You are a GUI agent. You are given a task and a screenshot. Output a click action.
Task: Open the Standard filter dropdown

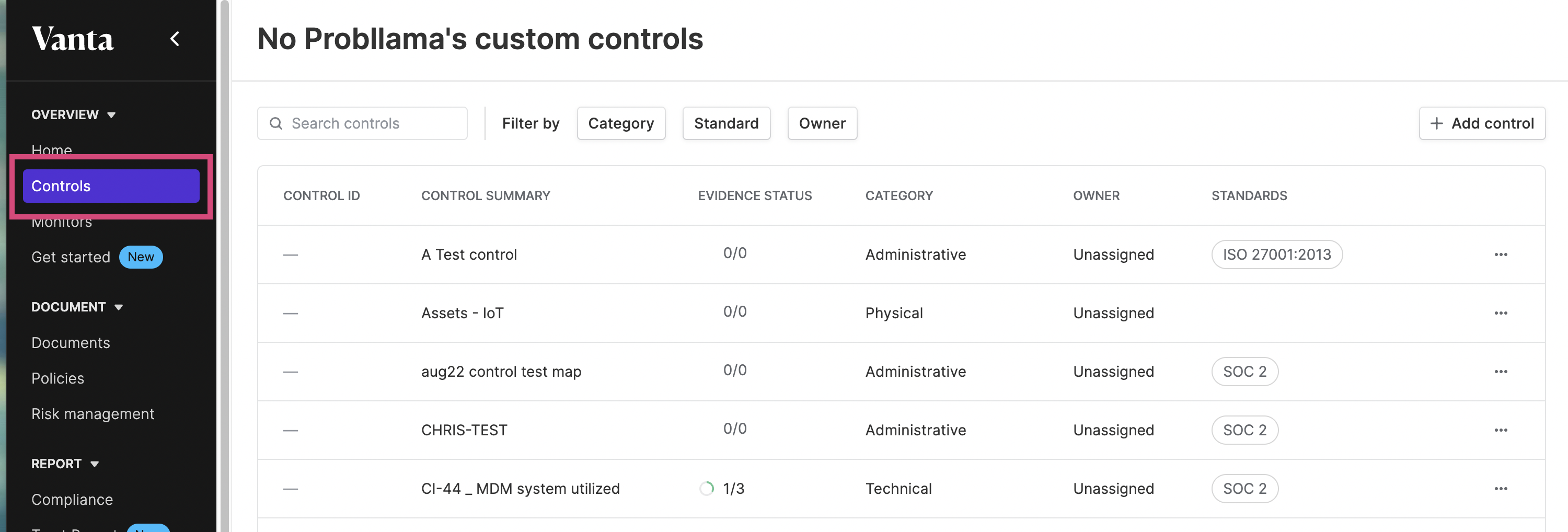click(x=726, y=123)
